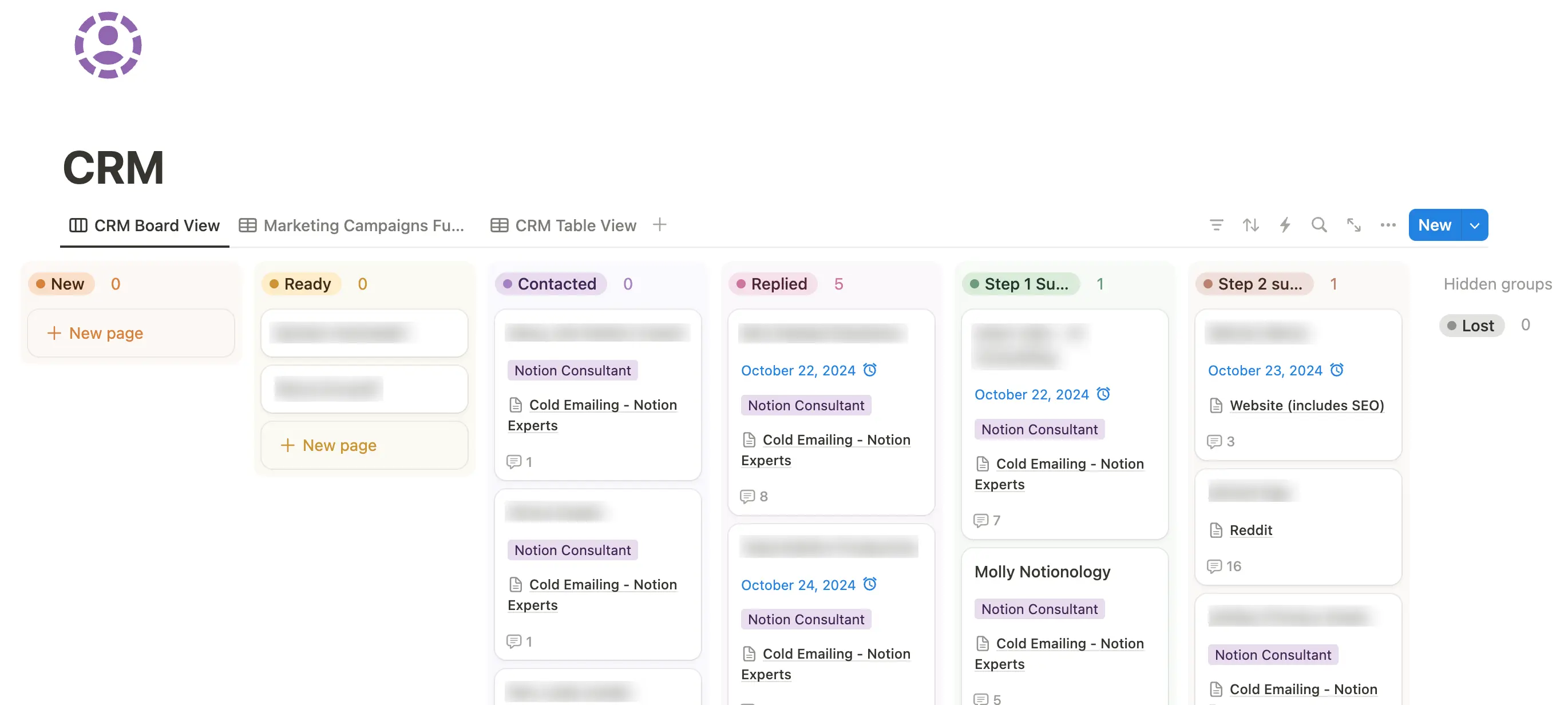The height and width of the screenshot is (705, 1568).
Task: Open the sort options icon
Action: tap(1250, 225)
